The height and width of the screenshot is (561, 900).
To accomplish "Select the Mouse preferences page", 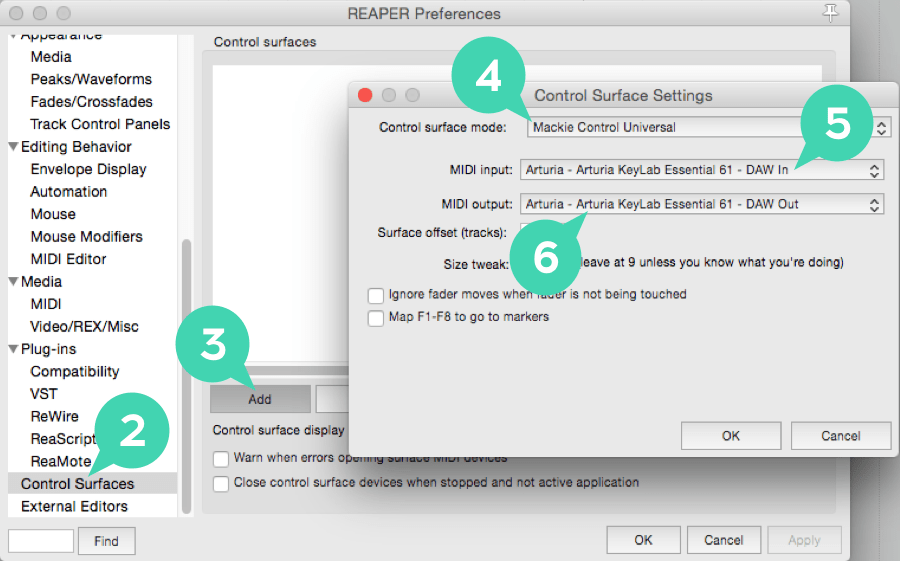I will point(53,214).
